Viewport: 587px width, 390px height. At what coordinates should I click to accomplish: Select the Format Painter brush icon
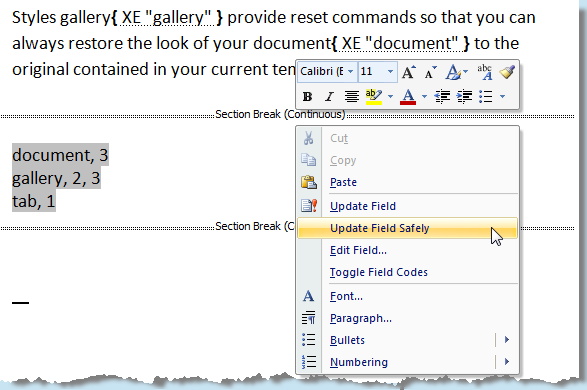pos(507,72)
